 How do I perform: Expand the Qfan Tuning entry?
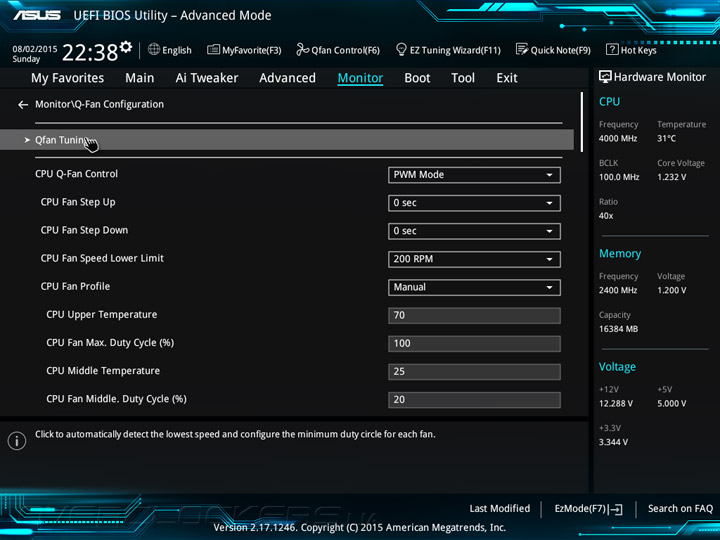click(x=287, y=140)
